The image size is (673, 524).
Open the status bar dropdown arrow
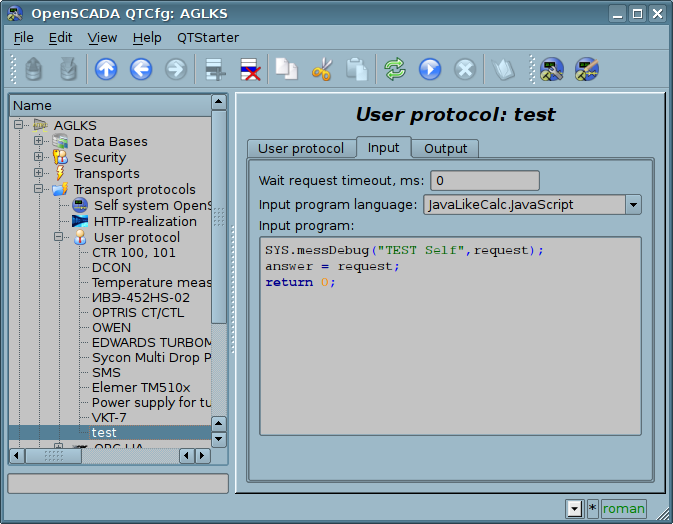point(574,509)
